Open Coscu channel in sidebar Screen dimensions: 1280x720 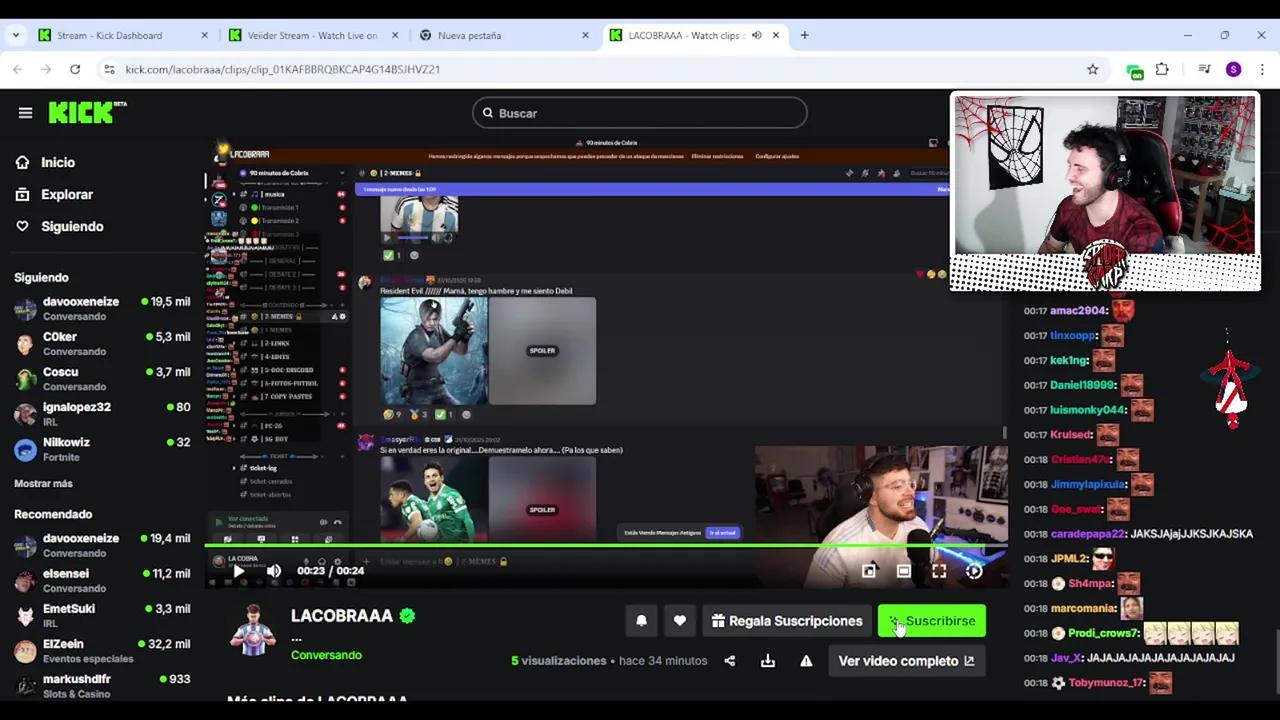[102, 378]
